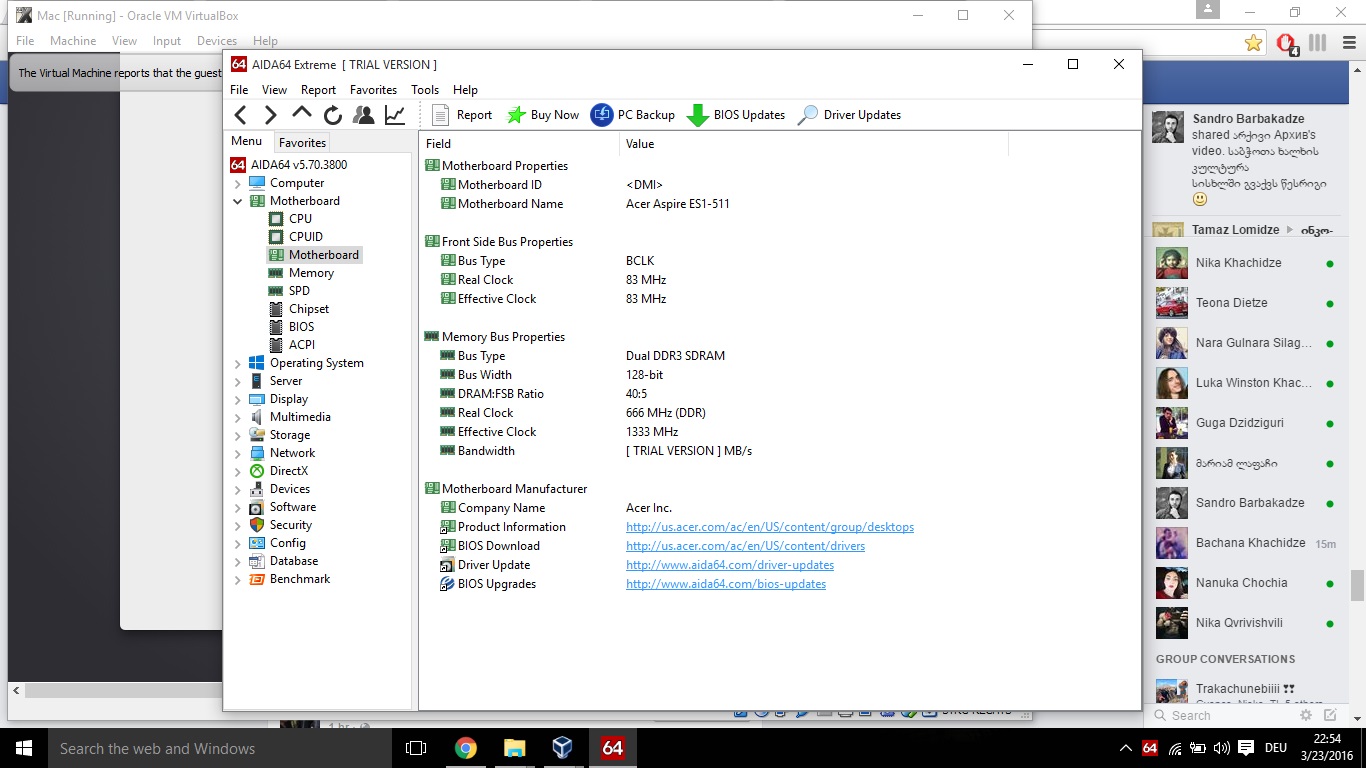Select the SPD item in tree
The height and width of the screenshot is (768, 1366).
(x=299, y=291)
